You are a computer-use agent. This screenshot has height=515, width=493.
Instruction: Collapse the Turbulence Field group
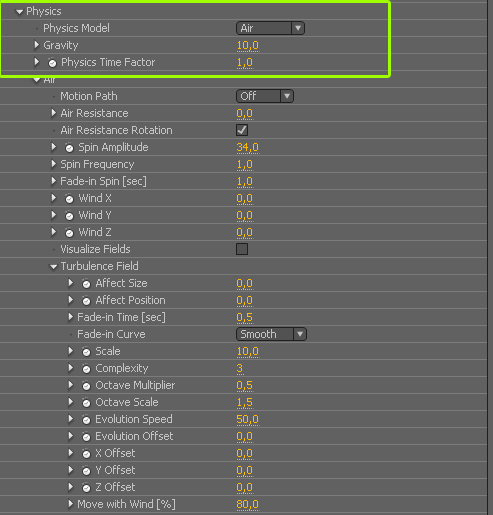[53, 267]
